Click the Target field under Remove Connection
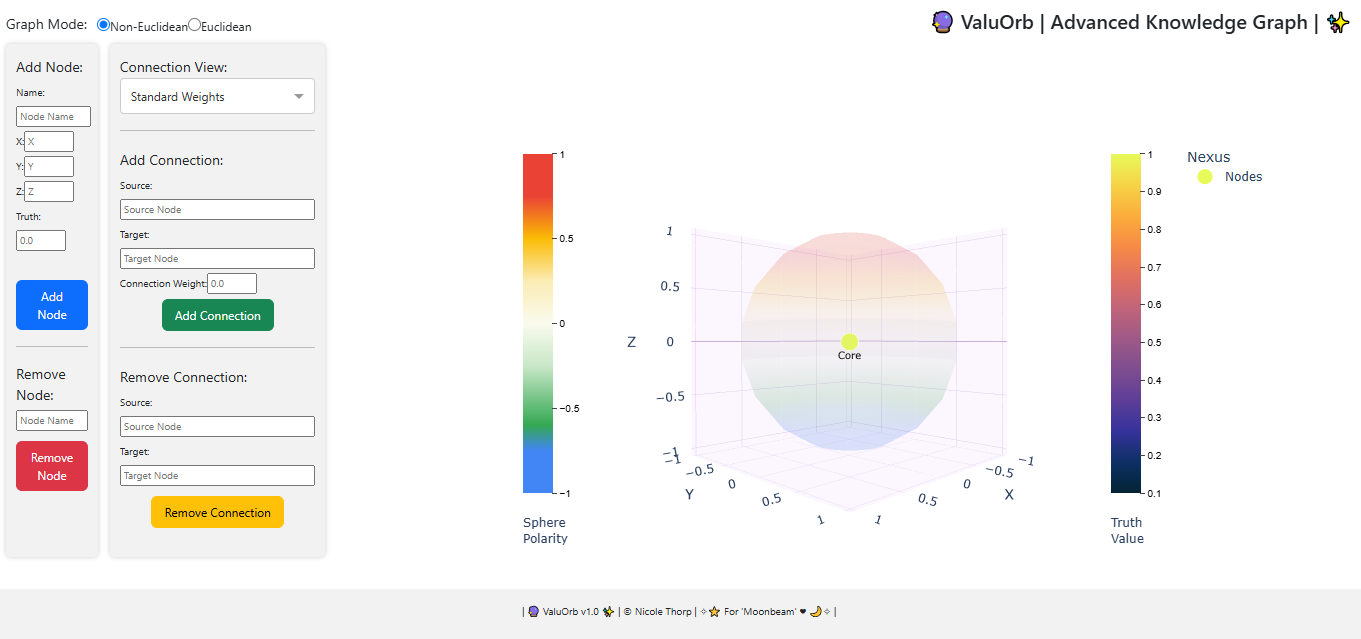This screenshot has height=639, width=1361. (x=217, y=476)
